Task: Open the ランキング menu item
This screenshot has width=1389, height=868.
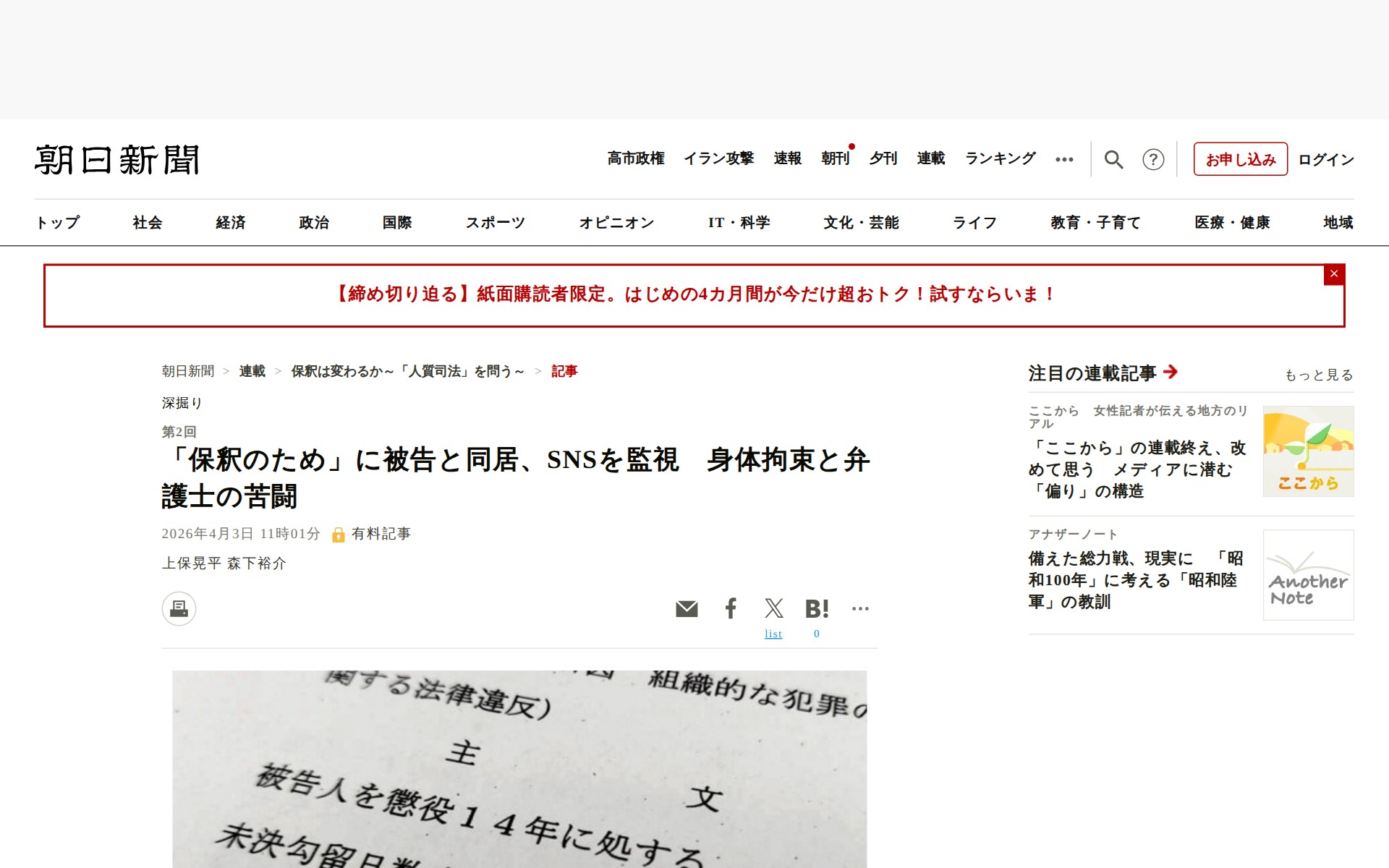Action: pyautogui.click(x=1000, y=158)
